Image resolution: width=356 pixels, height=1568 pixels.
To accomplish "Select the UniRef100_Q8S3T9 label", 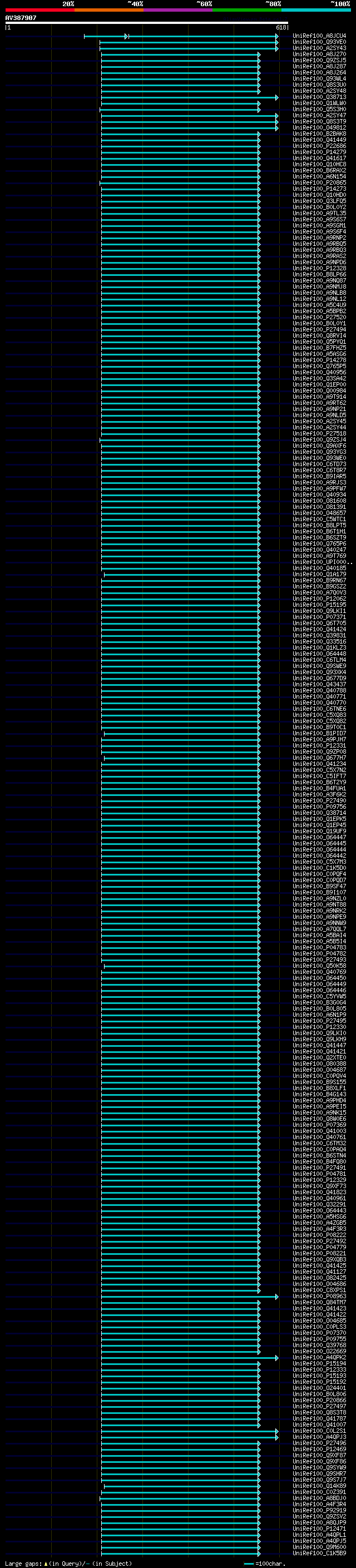I will pos(319,121).
